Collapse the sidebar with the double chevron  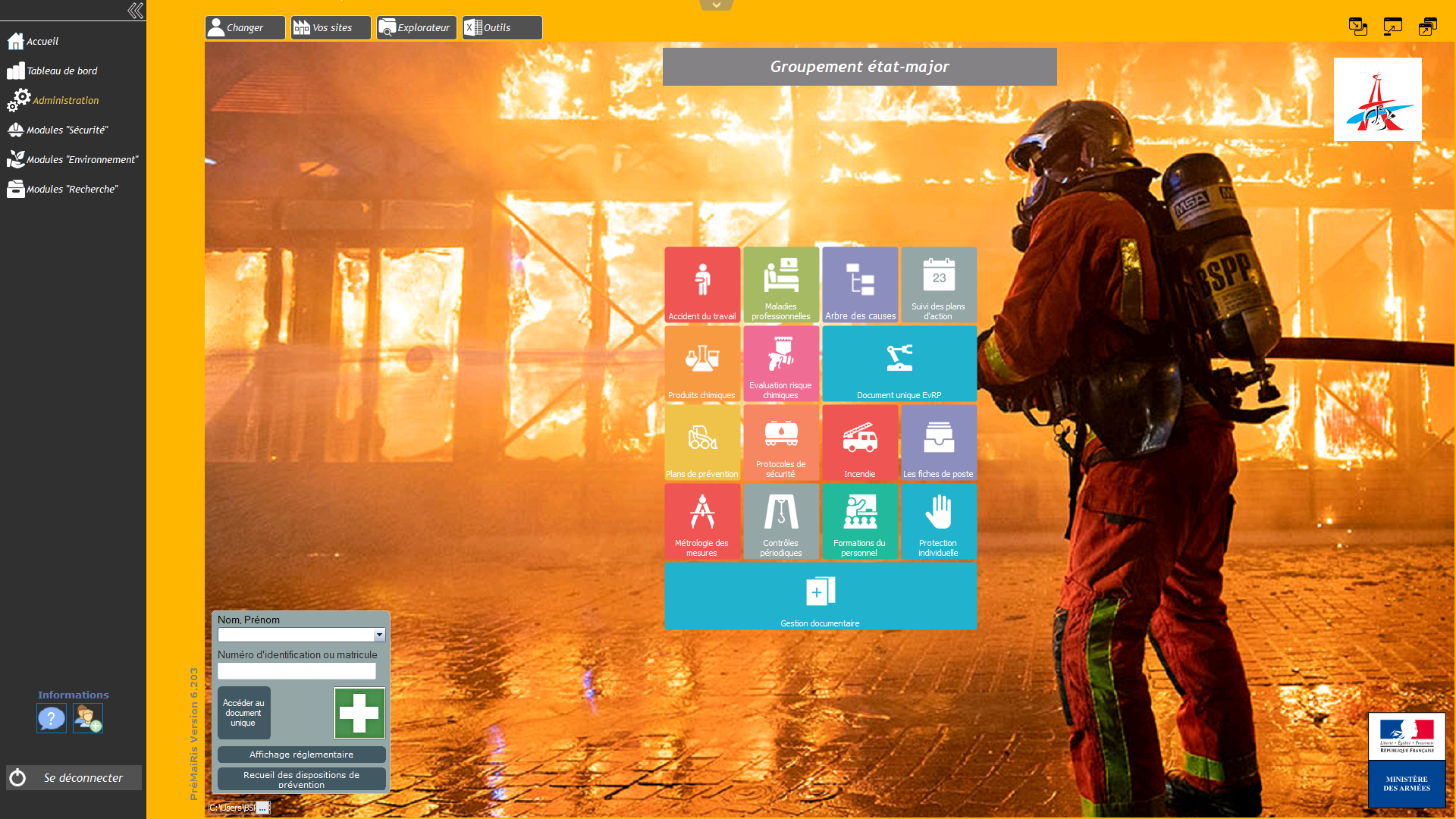136,11
